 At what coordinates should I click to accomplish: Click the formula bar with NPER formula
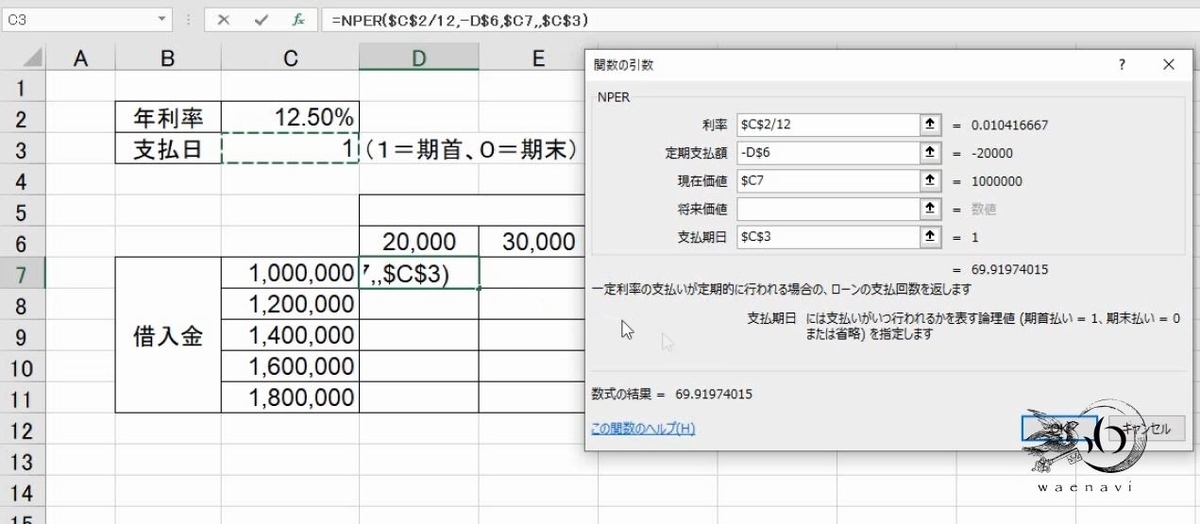point(760,19)
